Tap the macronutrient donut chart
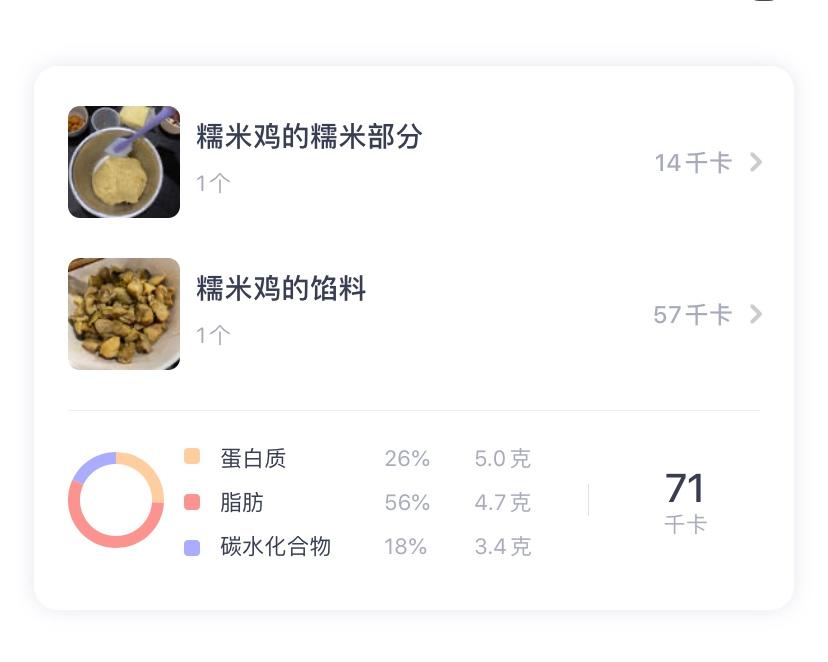The image size is (828, 662). [116, 500]
